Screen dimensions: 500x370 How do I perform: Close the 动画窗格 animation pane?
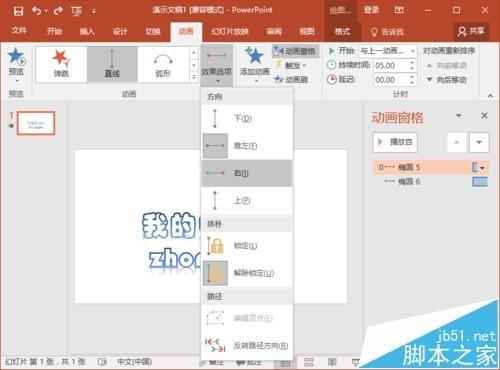(x=484, y=116)
